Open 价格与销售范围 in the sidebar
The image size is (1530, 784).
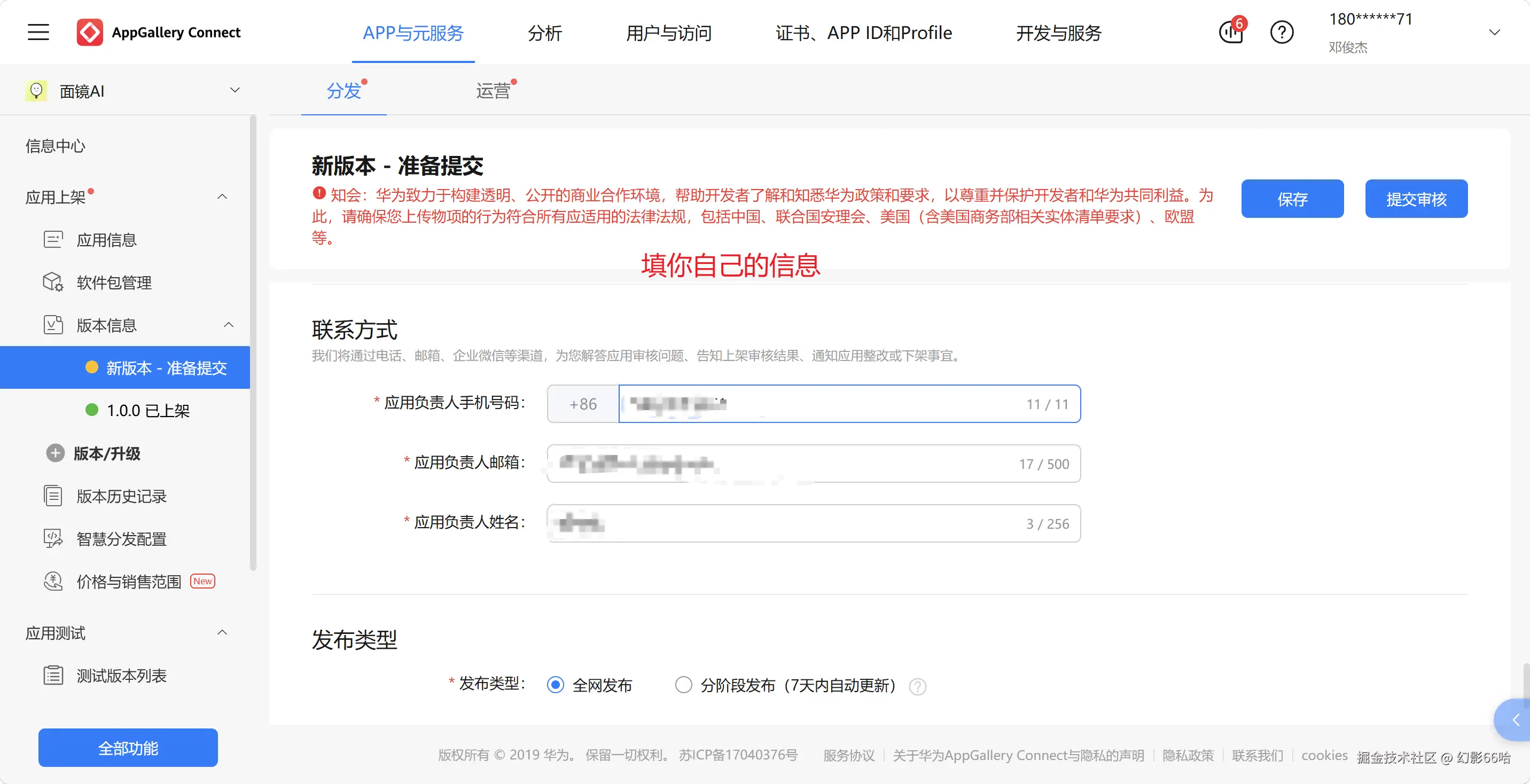click(129, 582)
